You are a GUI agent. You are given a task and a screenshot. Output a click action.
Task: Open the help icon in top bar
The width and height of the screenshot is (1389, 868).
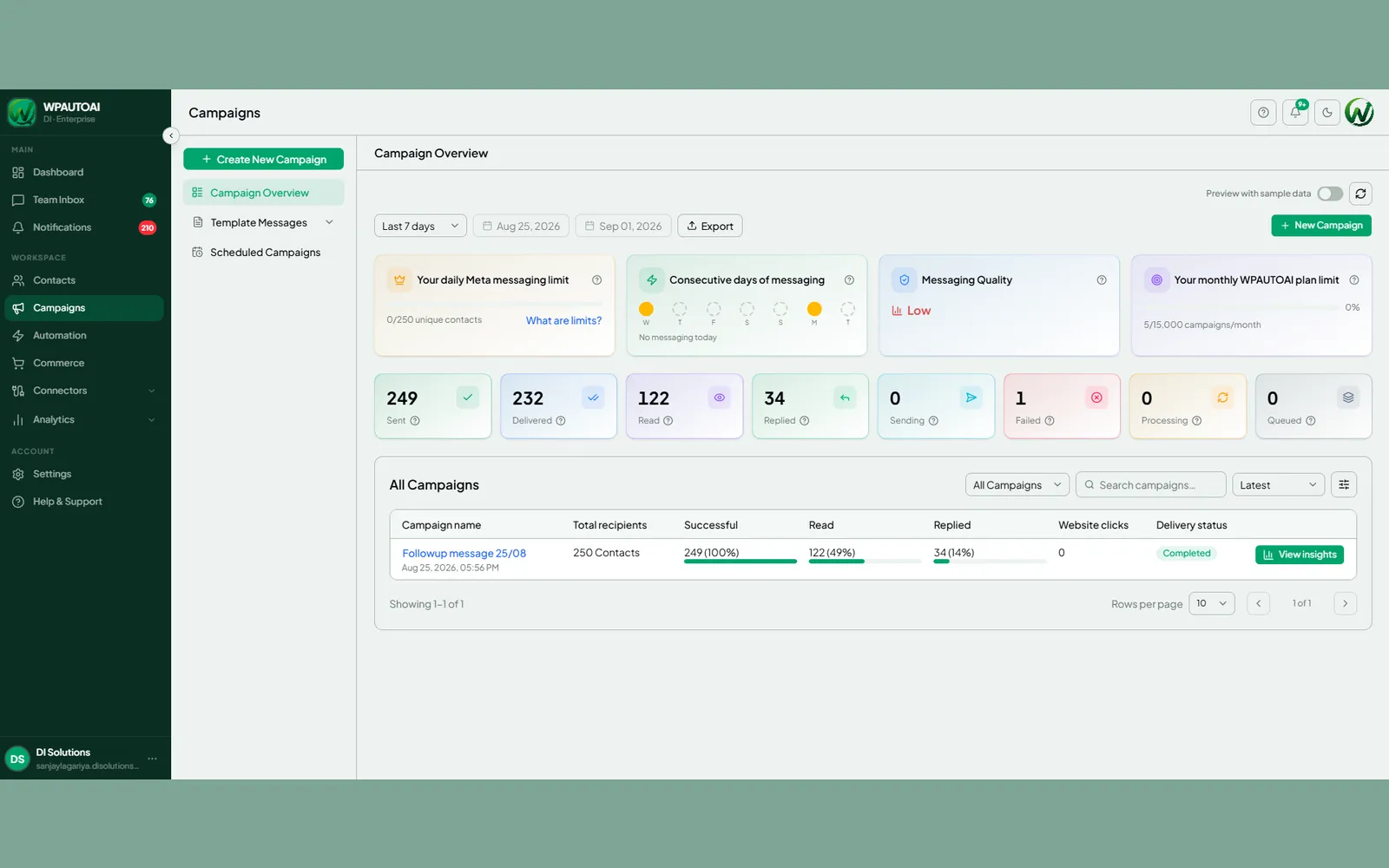[1263, 113]
